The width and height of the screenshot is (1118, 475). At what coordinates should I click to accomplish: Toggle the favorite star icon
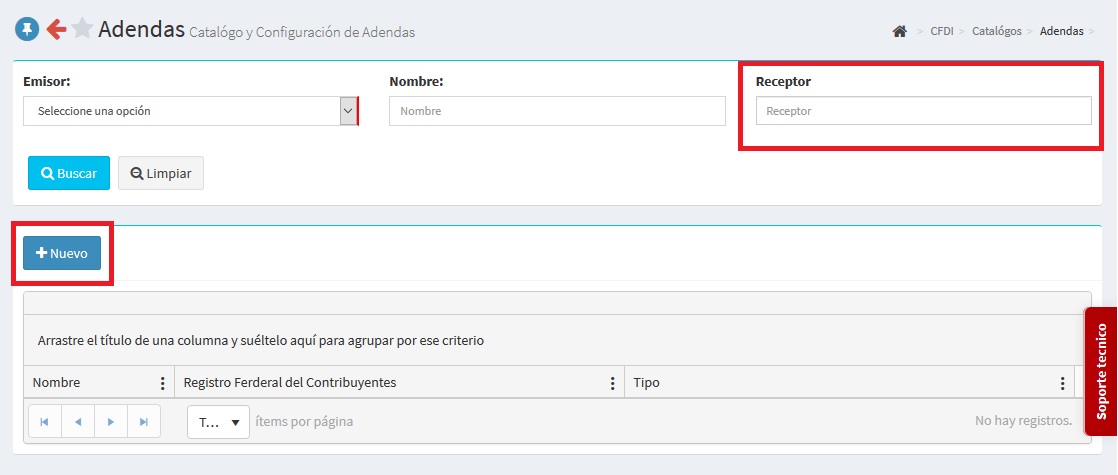(x=83, y=30)
